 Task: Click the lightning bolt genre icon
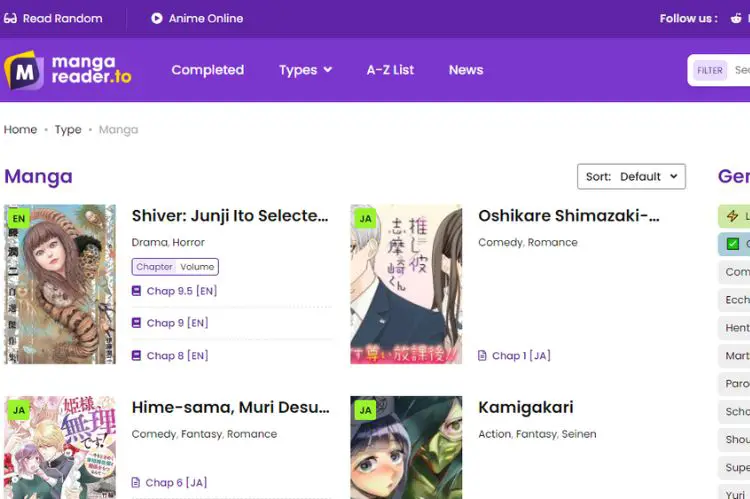[732, 216]
